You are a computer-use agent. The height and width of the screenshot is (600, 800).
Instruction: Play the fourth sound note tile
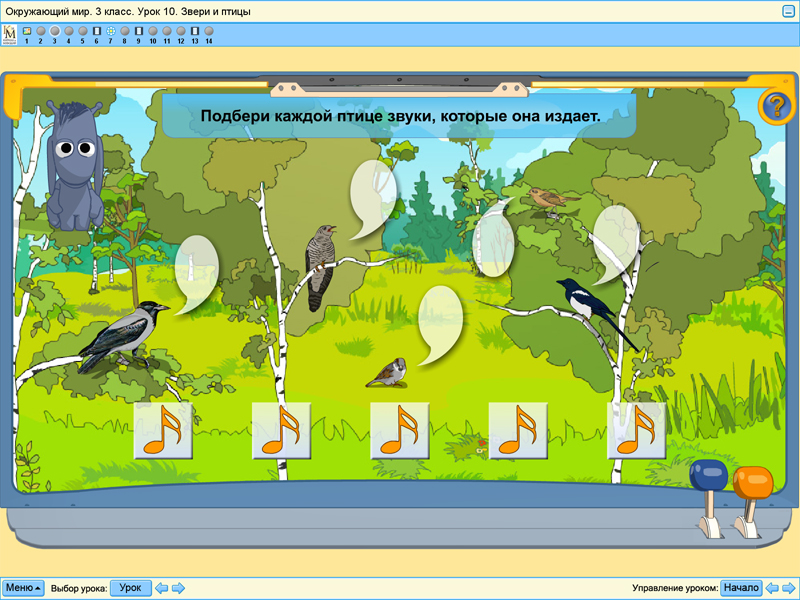click(x=518, y=431)
